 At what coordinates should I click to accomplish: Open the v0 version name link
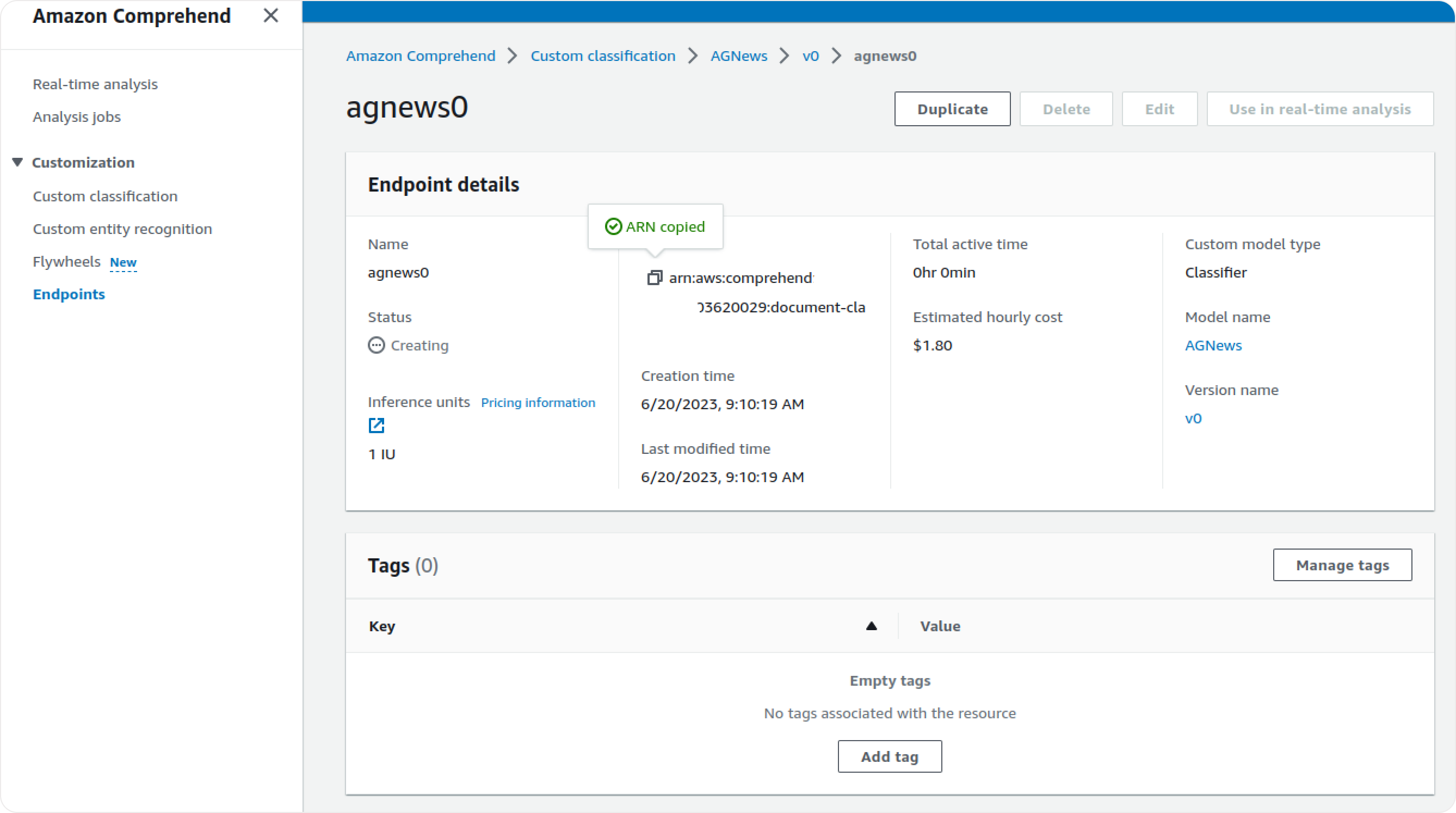1194,418
